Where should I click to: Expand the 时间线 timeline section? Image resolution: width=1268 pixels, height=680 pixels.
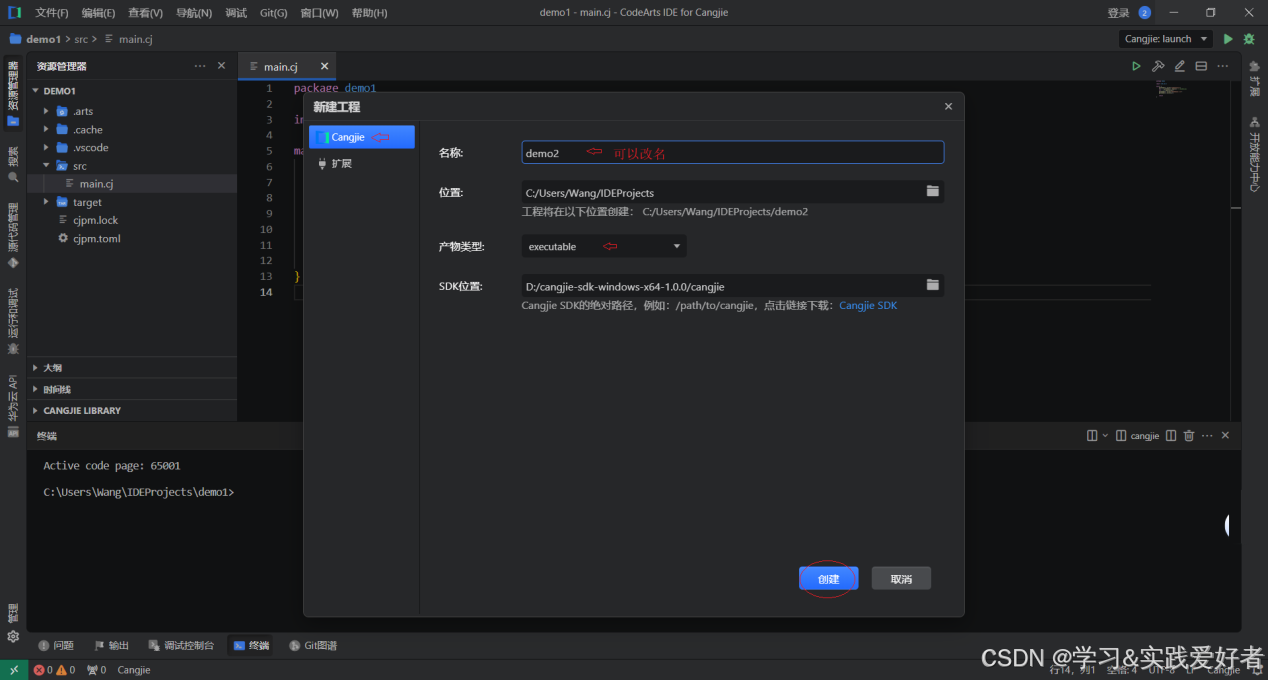coord(132,389)
